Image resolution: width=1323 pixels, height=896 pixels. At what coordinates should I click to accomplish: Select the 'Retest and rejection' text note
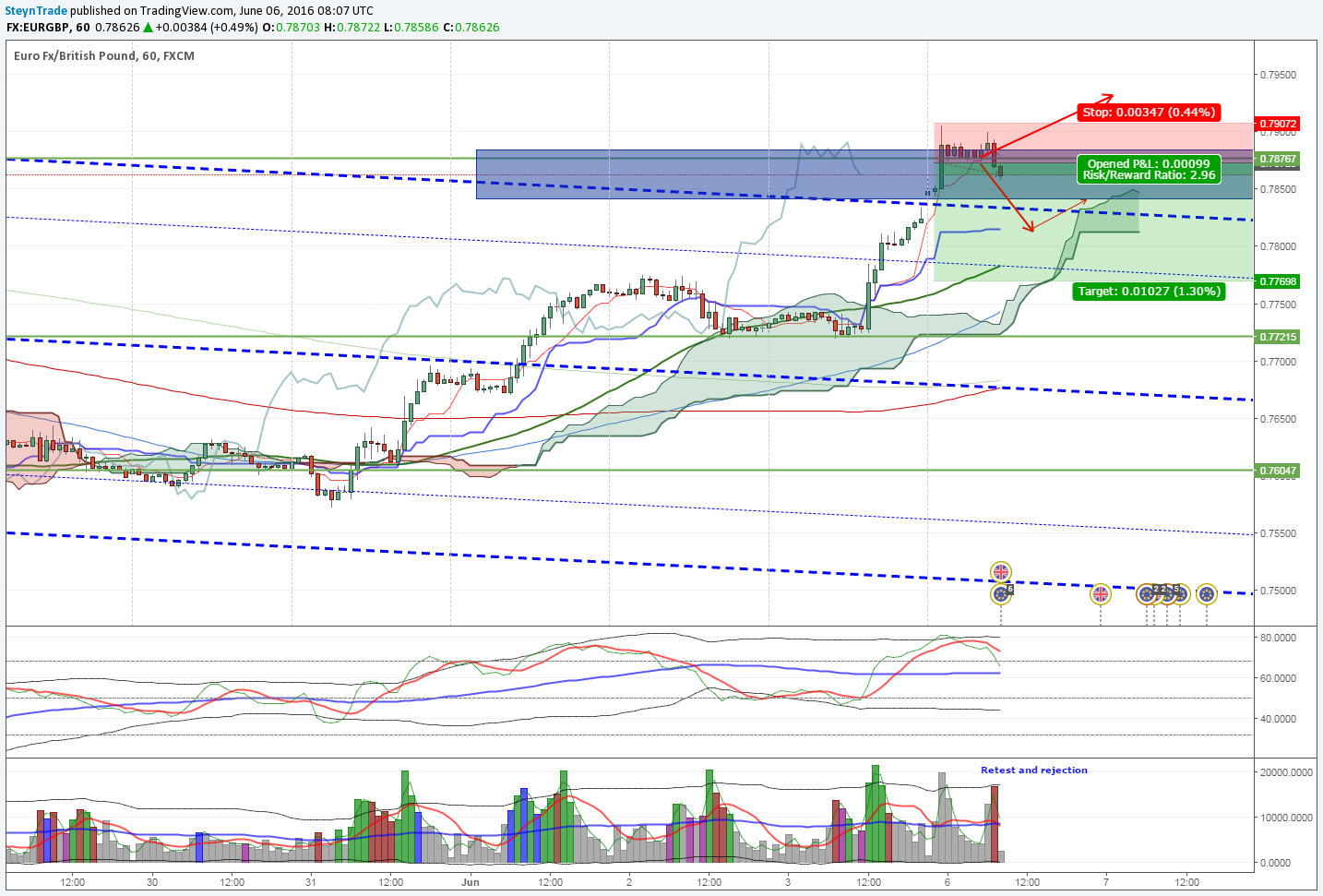[1033, 770]
